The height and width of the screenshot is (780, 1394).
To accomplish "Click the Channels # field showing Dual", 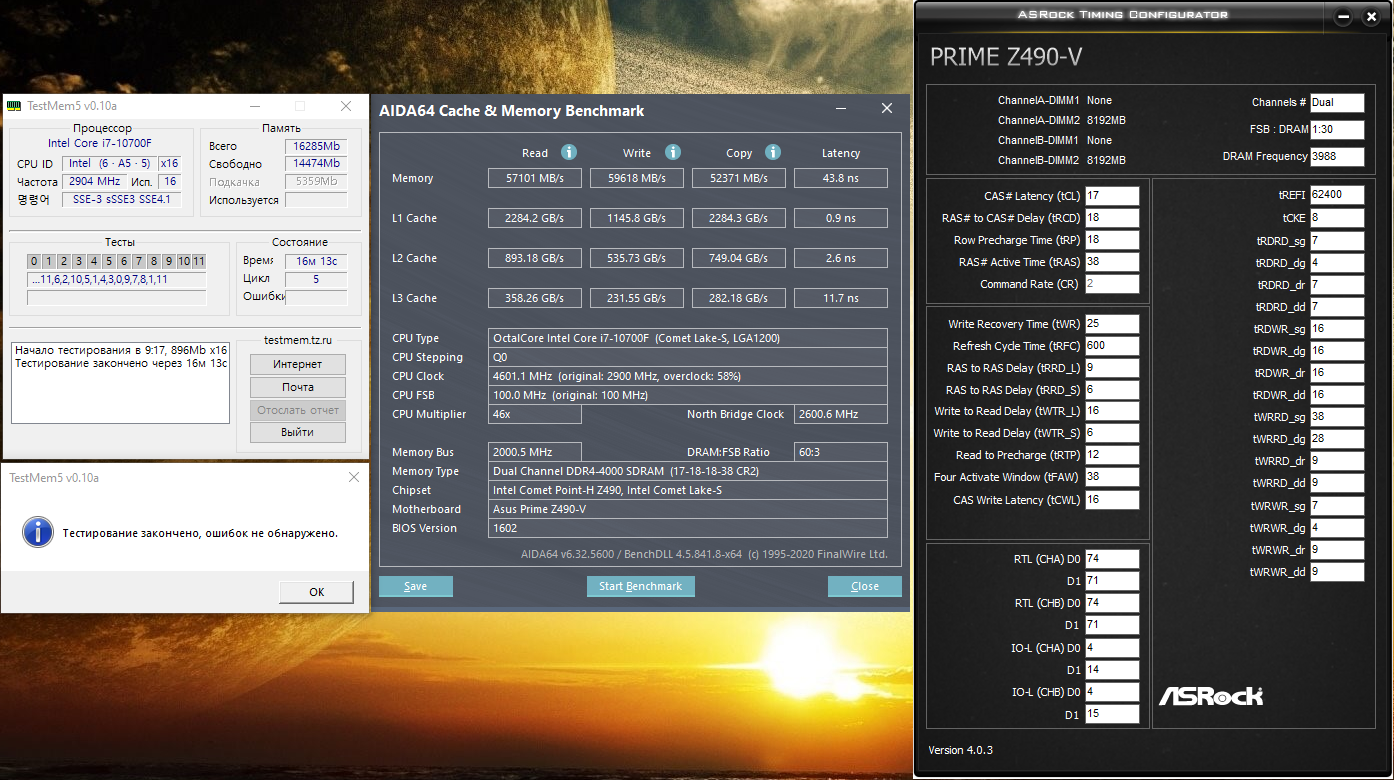I will point(1337,102).
